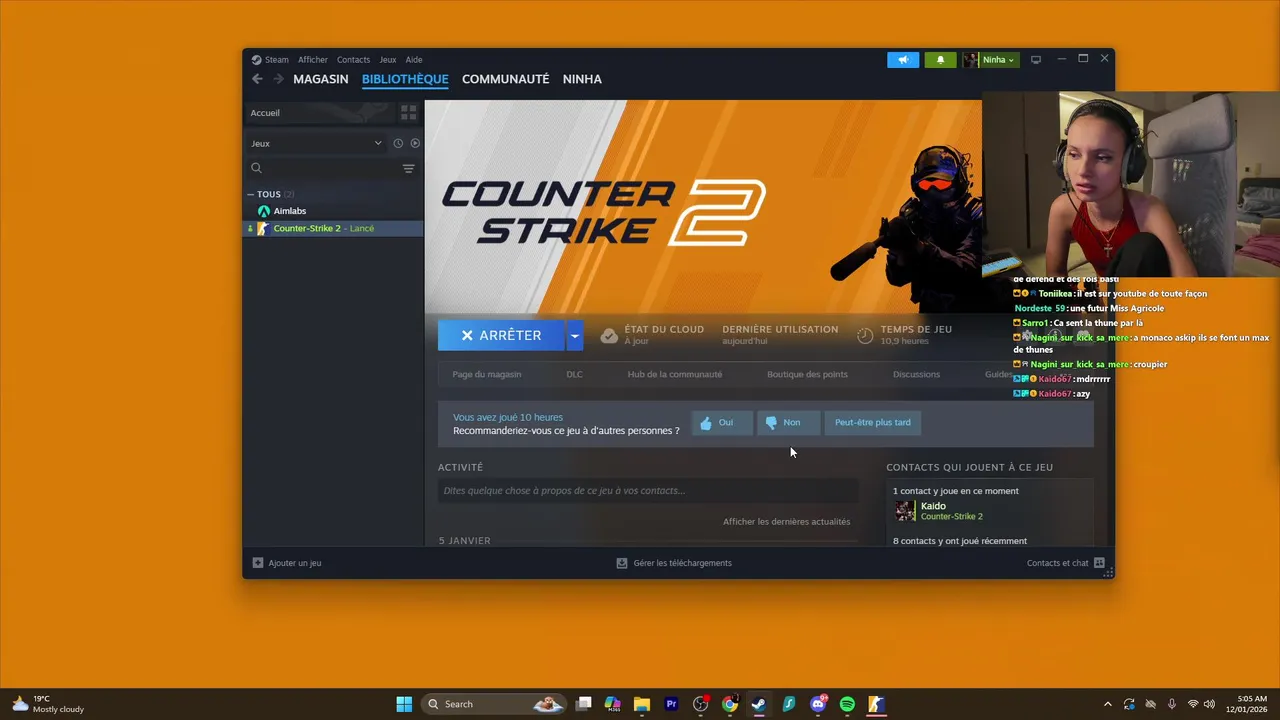Go back with the left arrow
The height and width of the screenshot is (720, 1280).
(257, 79)
